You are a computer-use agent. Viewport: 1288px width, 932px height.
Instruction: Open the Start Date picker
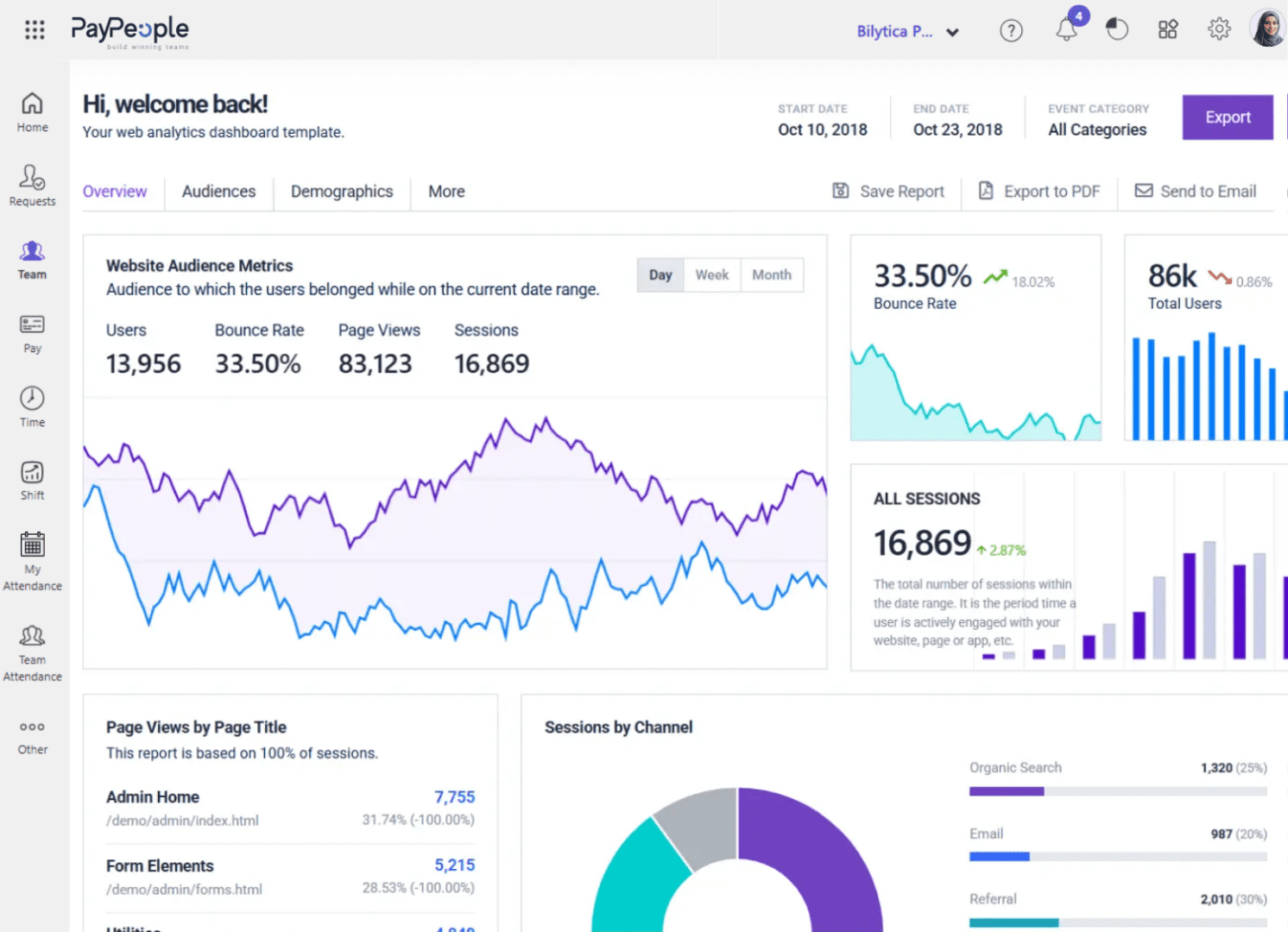tap(822, 129)
